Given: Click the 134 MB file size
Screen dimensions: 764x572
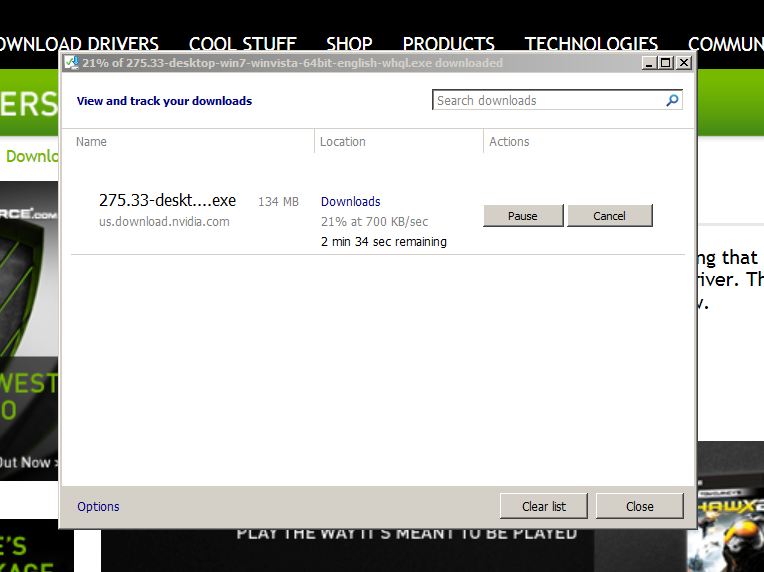Looking at the screenshot, I should click(278, 202).
